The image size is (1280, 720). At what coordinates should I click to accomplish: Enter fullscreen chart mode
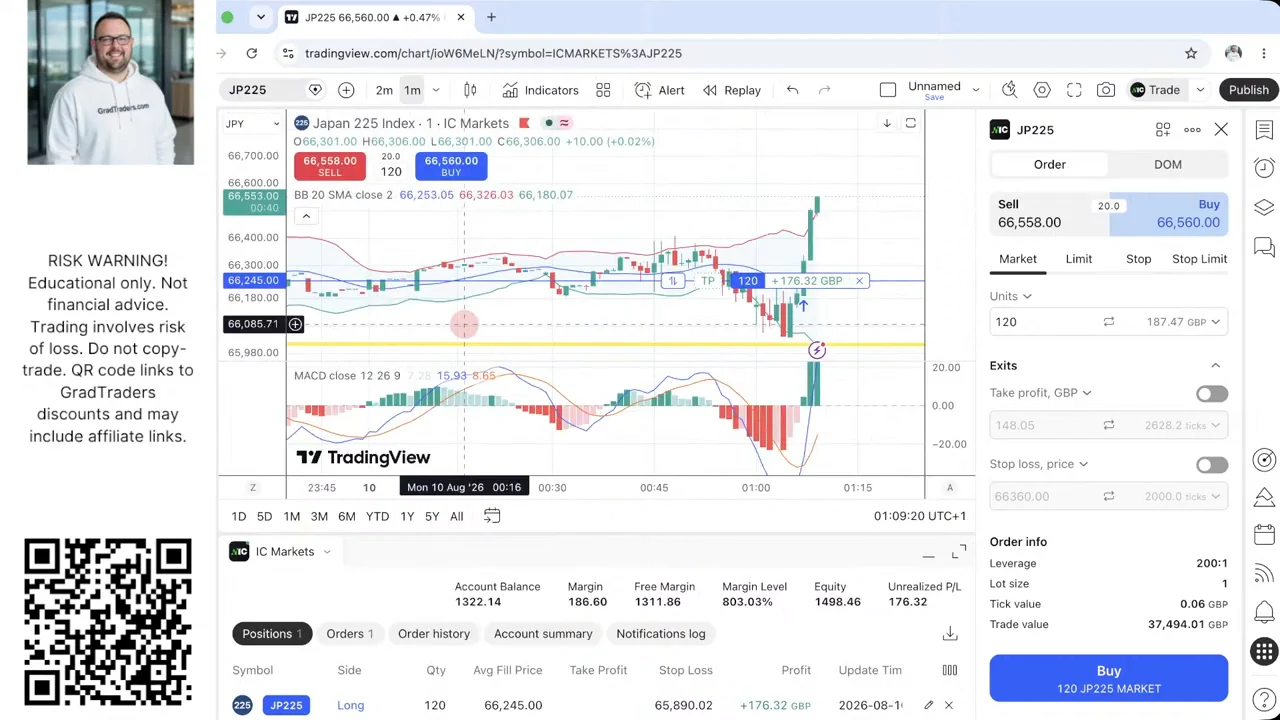point(1074,90)
